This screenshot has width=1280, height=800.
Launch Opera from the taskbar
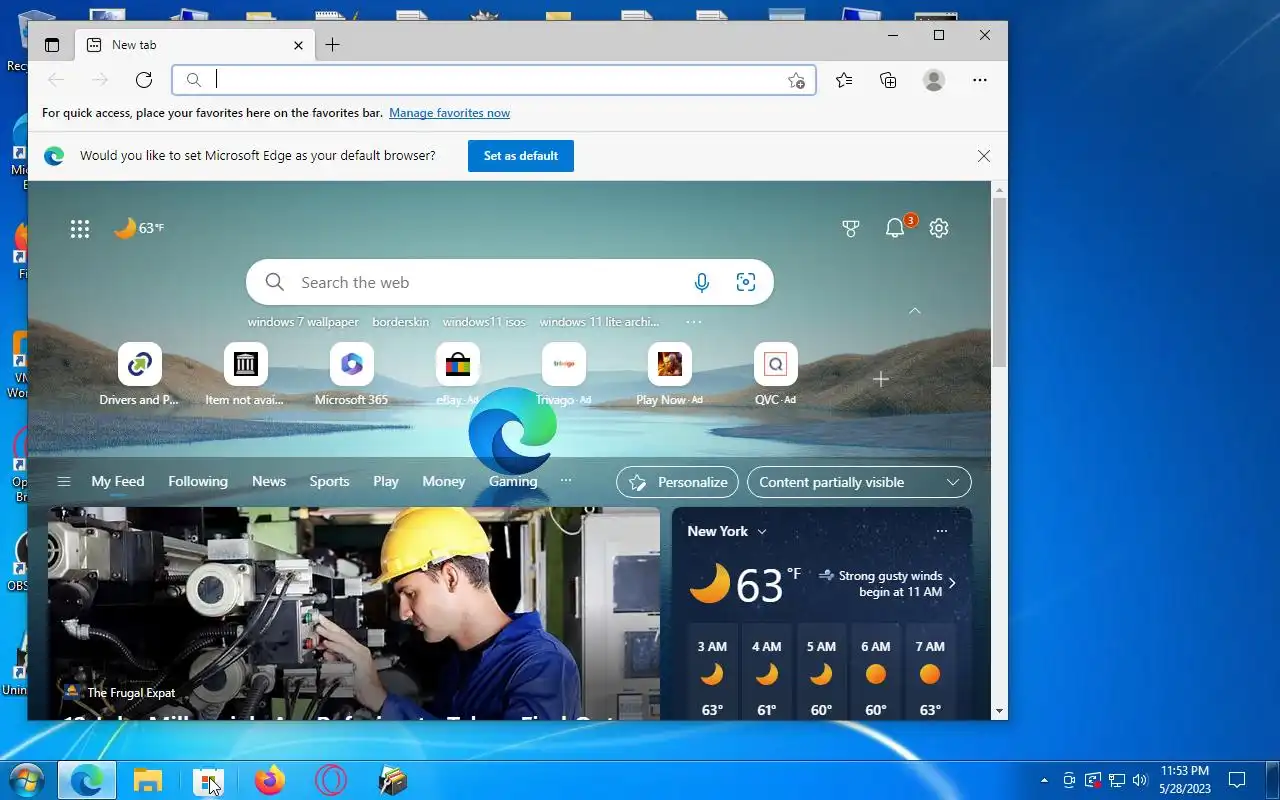pos(331,780)
